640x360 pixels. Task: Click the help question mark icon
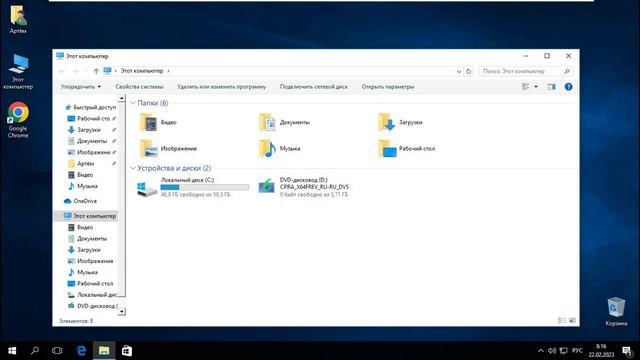[568, 87]
